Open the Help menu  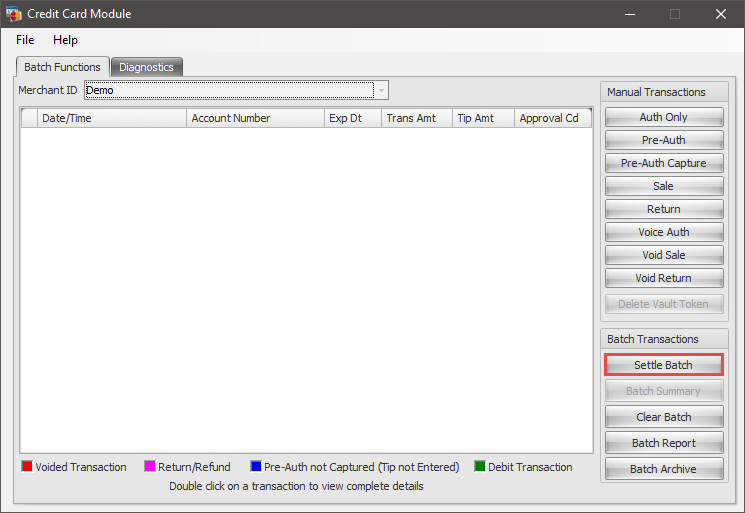click(65, 40)
